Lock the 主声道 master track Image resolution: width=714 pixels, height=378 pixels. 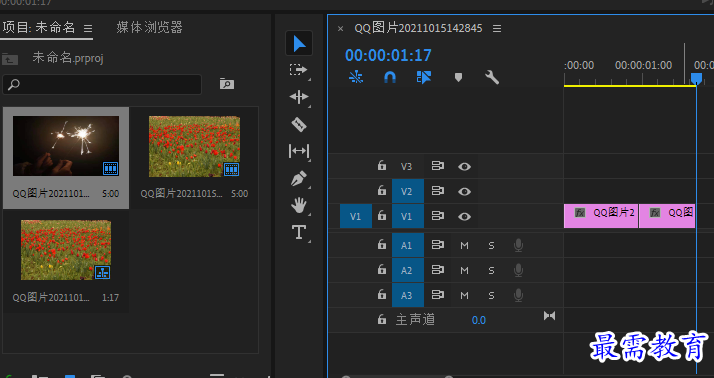pyautogui.click(x=382, y=319)
